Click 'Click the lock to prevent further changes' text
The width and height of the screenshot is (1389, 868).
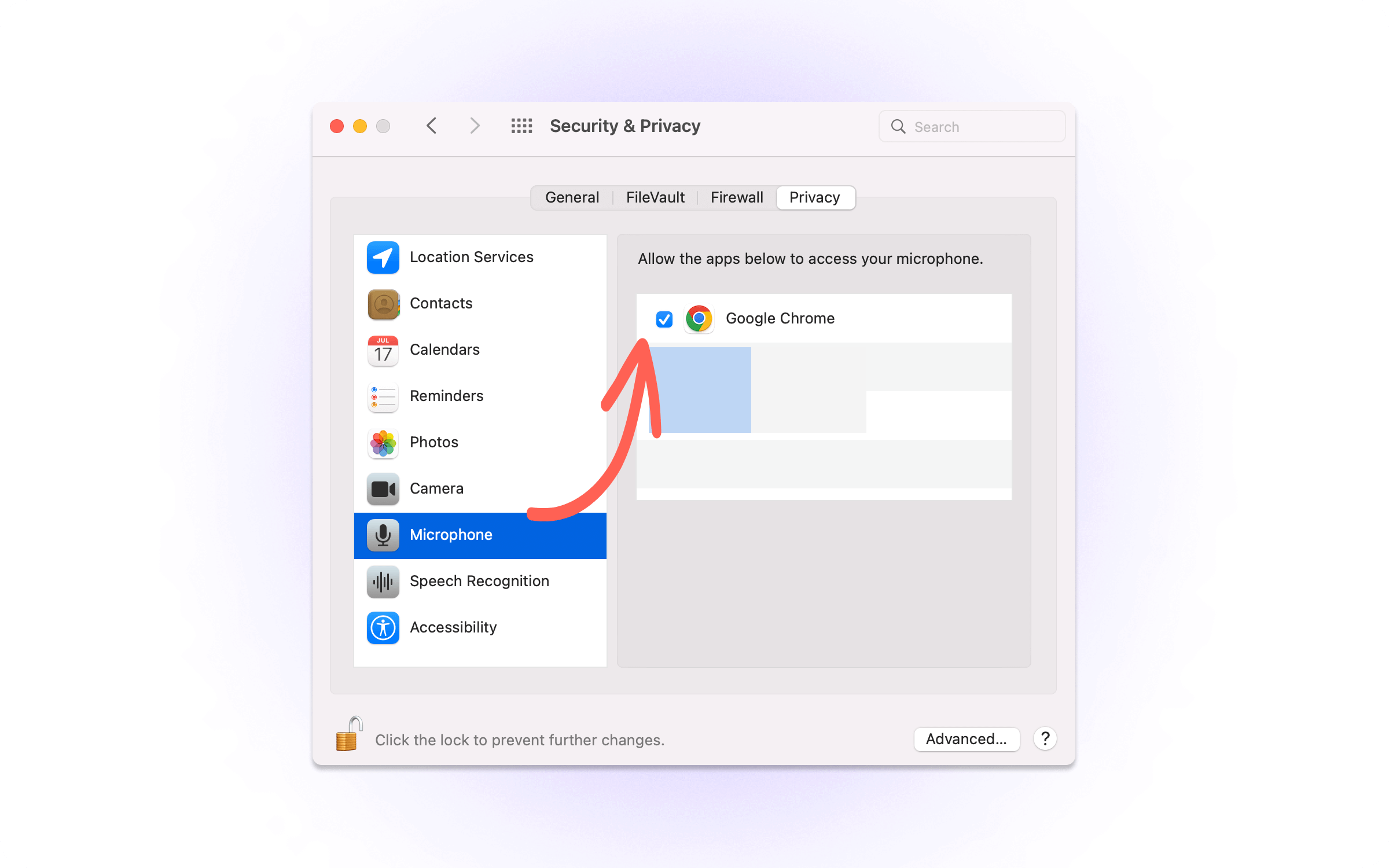tap(520, 740)
